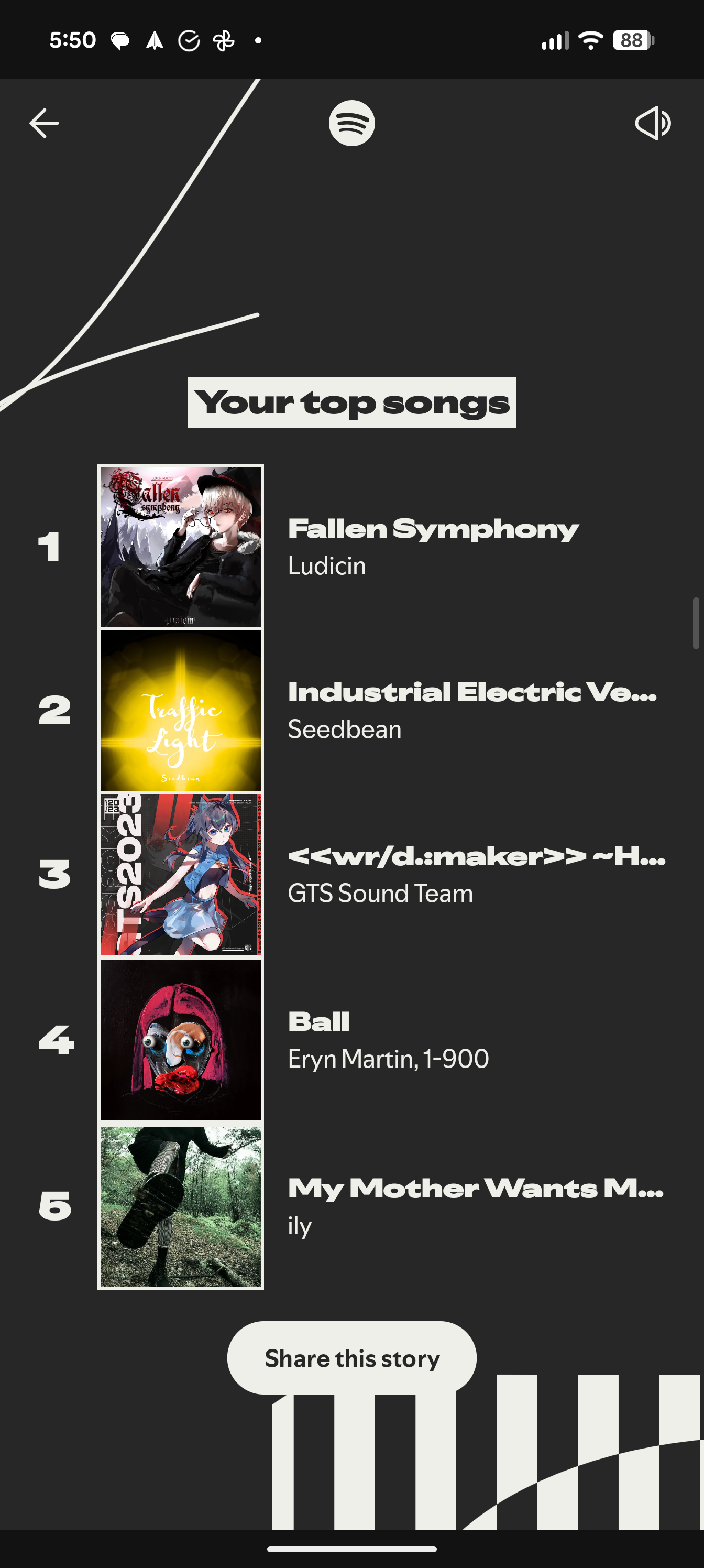Image resolution: width=704 pixels, height=1568 pixels.
Task: Tap the forest boot album cover
Action: click(x=181, y=1206)
